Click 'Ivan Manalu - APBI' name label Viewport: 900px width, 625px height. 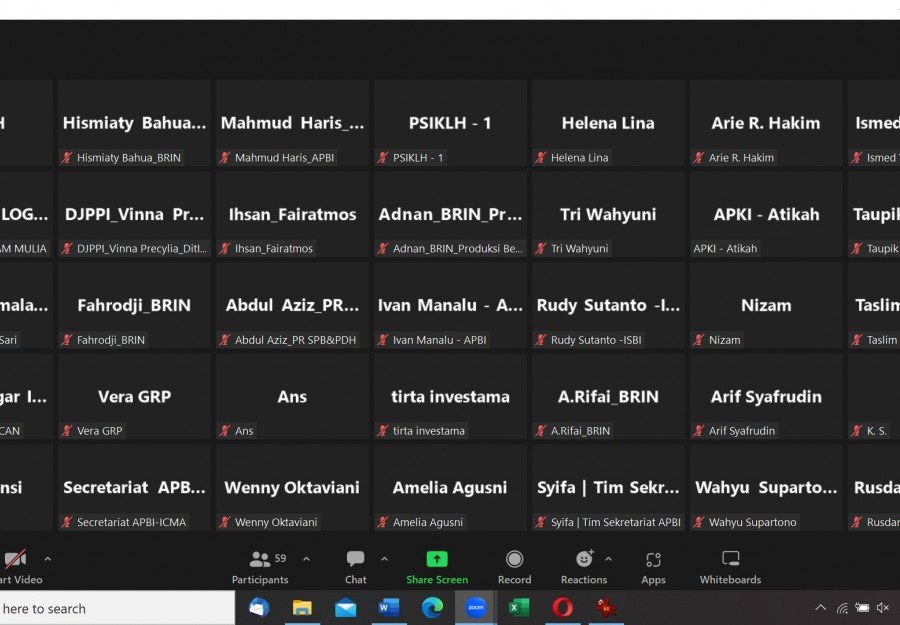[x=440, y=340]
